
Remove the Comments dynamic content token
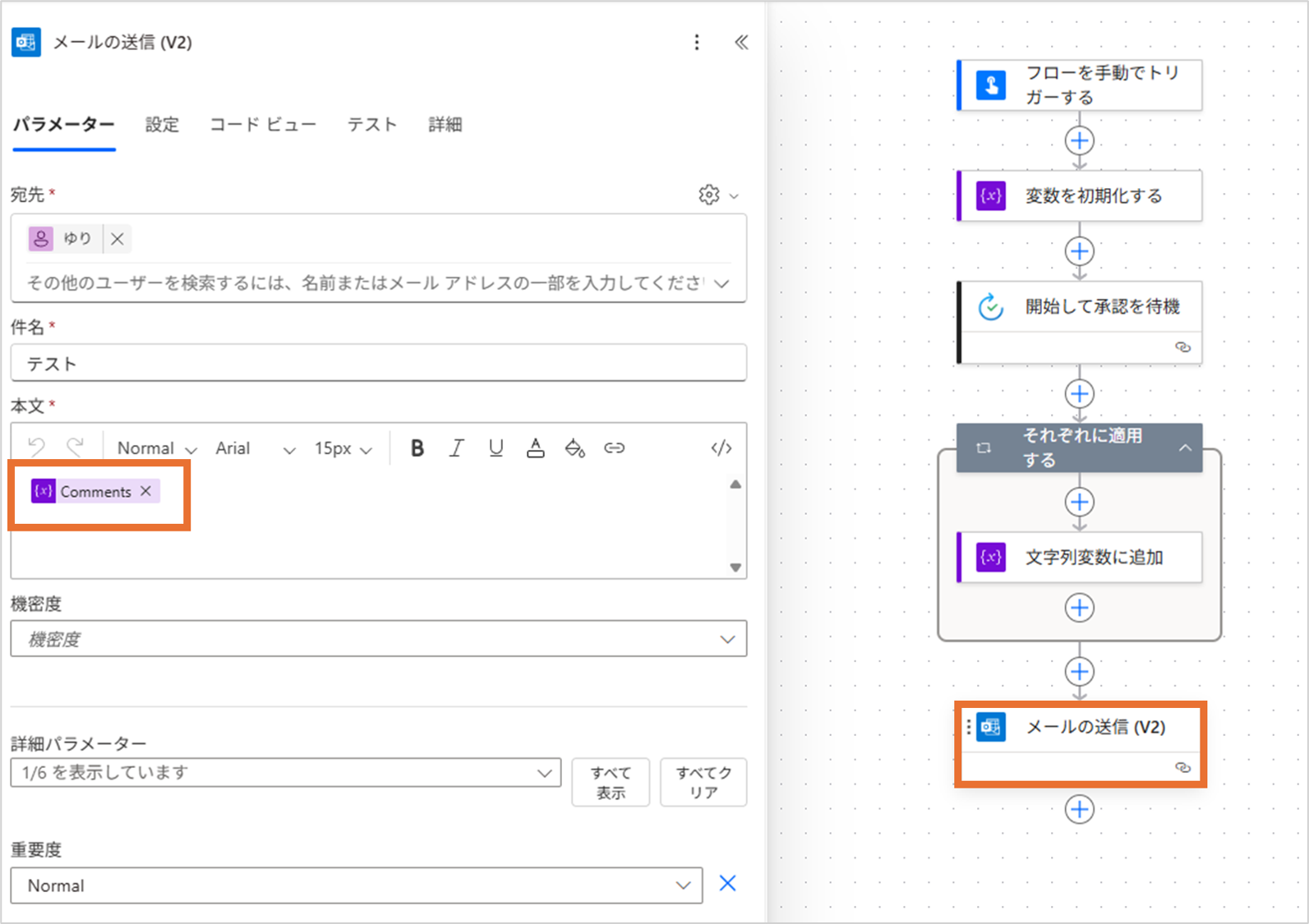pos(146,491)
